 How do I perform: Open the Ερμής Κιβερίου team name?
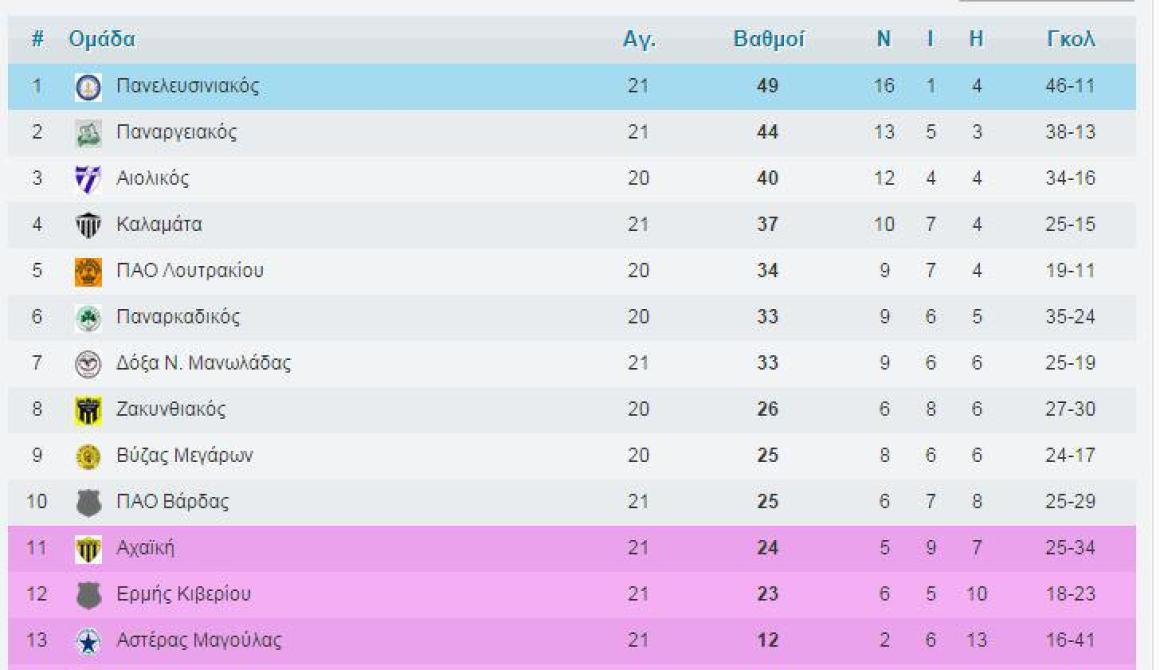[183, 594]
